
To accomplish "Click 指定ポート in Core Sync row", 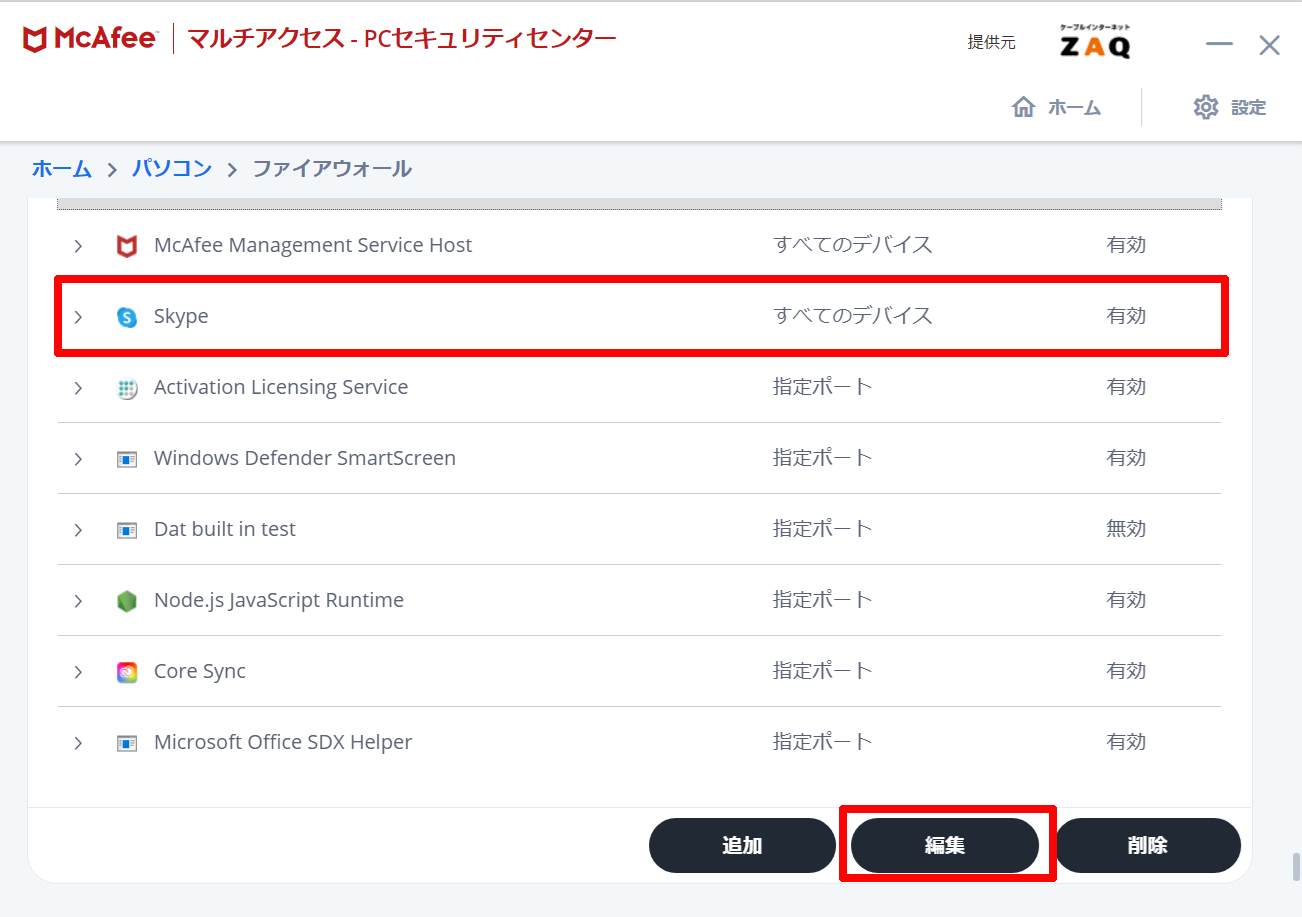I will (823, 671).
